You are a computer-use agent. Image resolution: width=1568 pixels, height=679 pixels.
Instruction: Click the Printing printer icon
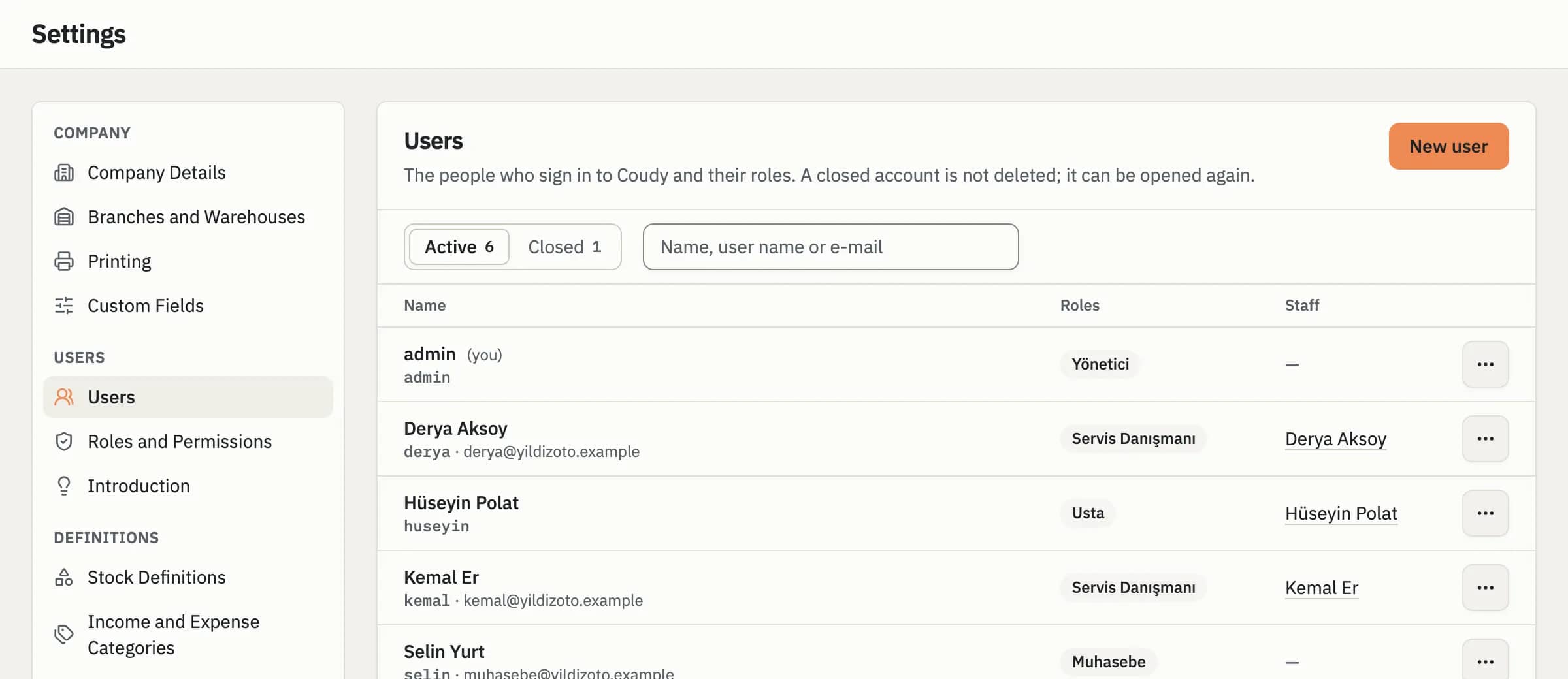click(64, 261)
